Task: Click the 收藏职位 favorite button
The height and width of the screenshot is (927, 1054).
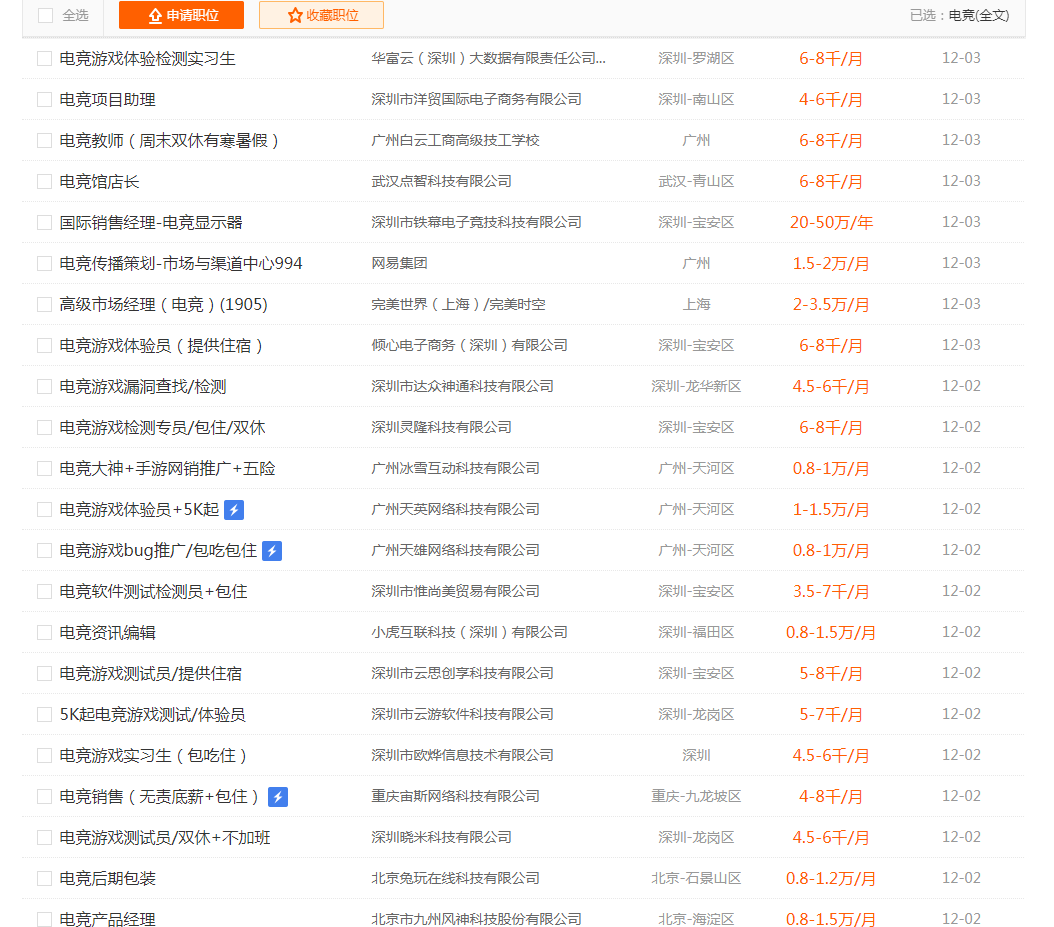Action: (321, 15)
